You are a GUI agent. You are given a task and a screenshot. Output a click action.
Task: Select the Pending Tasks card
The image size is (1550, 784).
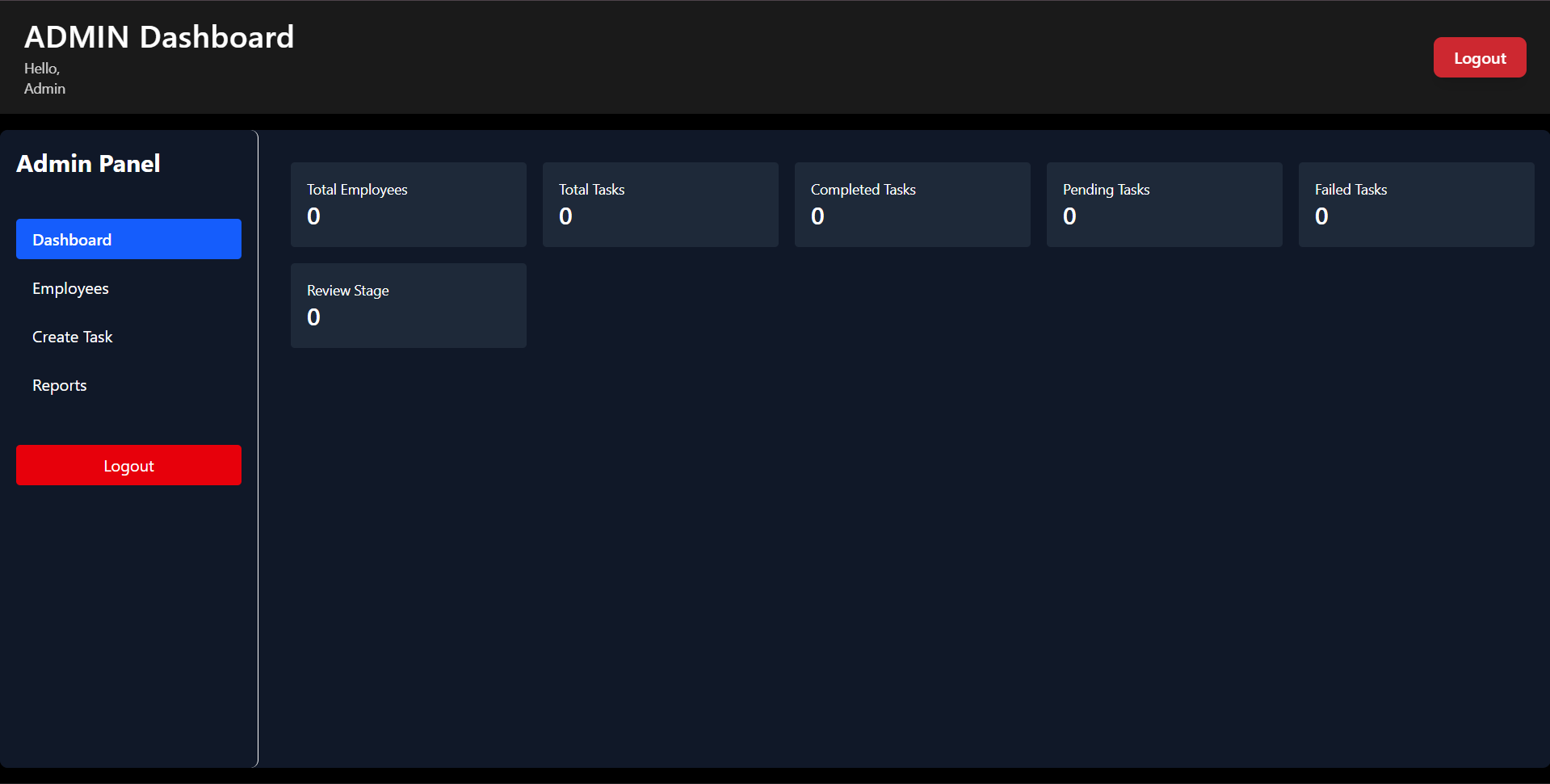[x=1165, y=204]
